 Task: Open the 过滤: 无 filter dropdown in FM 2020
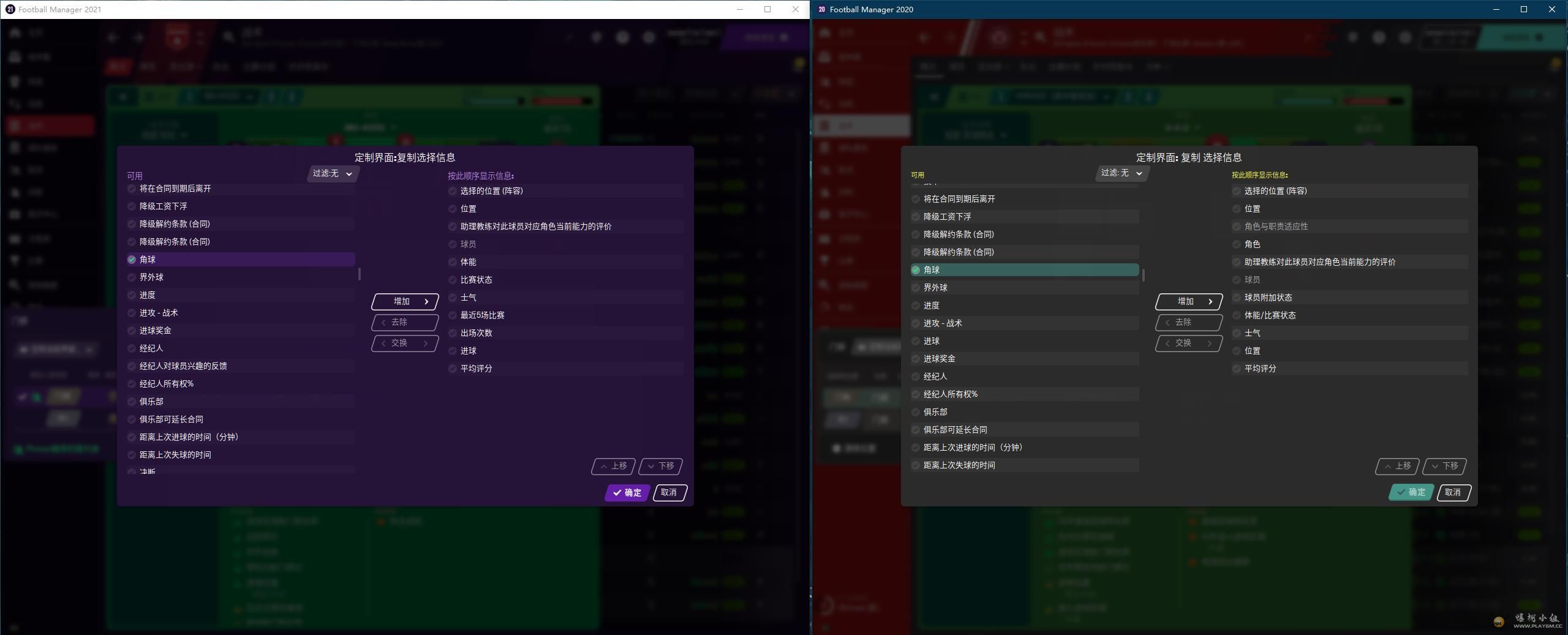tap(1121, 173)
